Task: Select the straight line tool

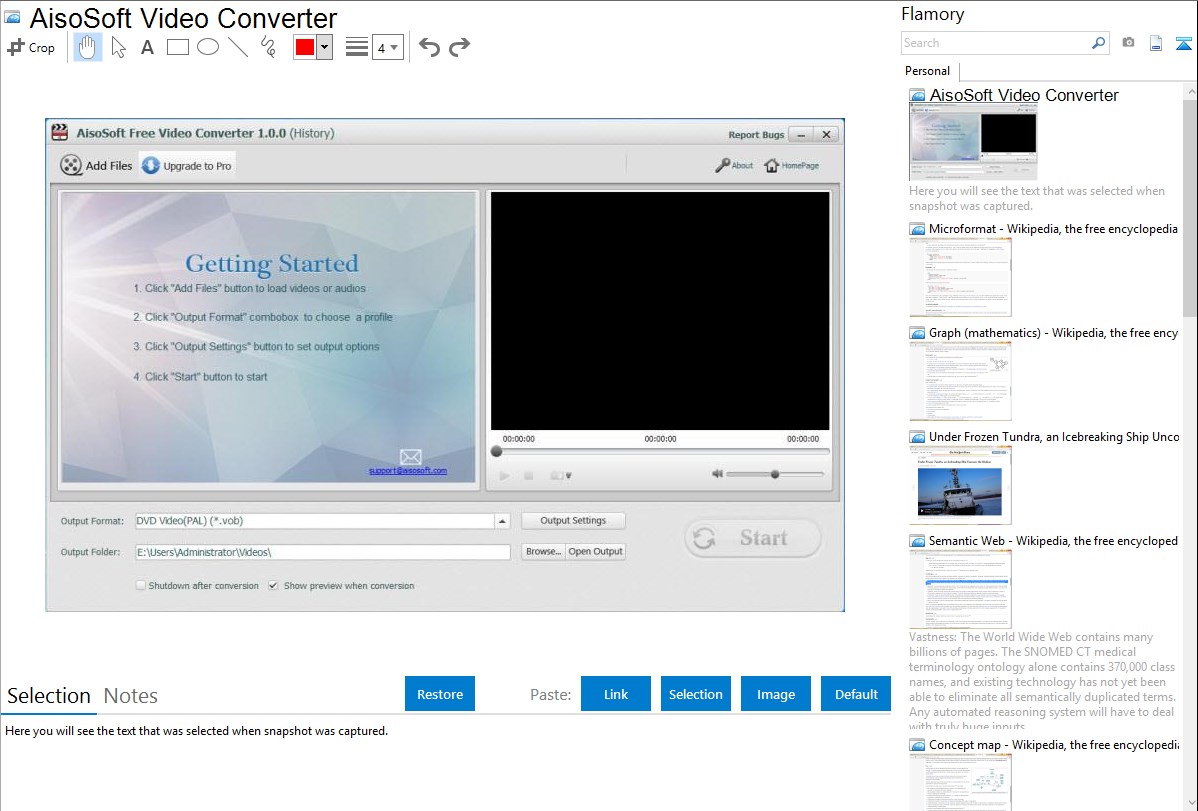Action: pos(238,47)
